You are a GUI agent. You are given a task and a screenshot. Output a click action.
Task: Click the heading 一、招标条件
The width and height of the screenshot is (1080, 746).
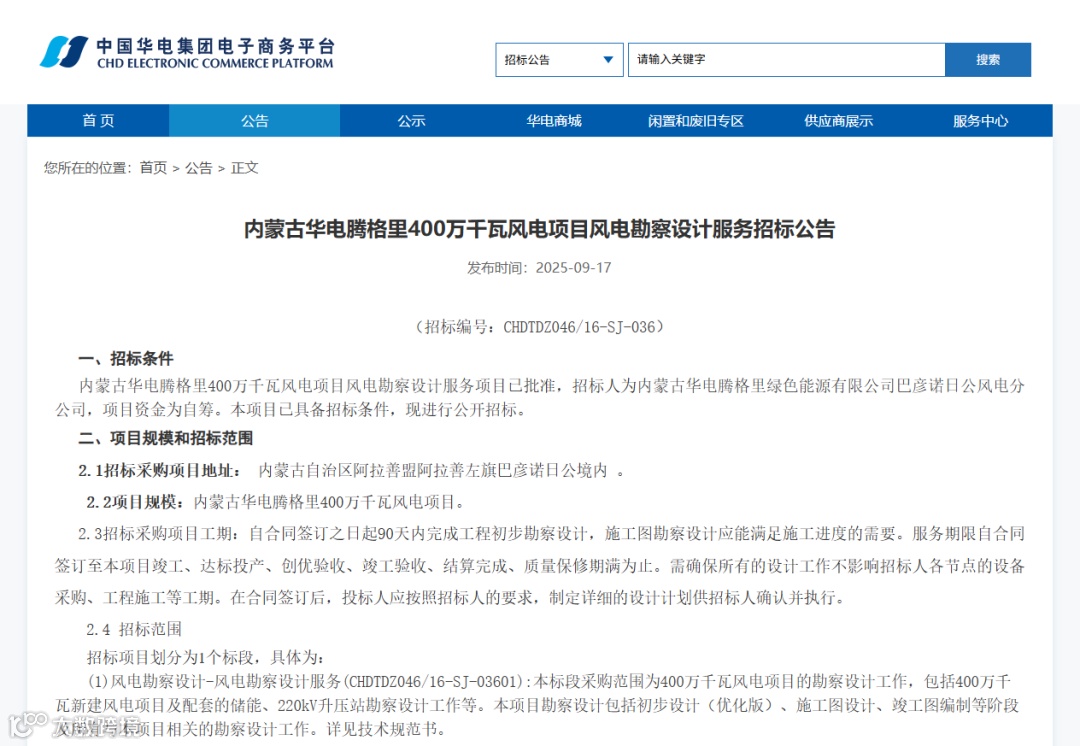click(x=125, y=358)
